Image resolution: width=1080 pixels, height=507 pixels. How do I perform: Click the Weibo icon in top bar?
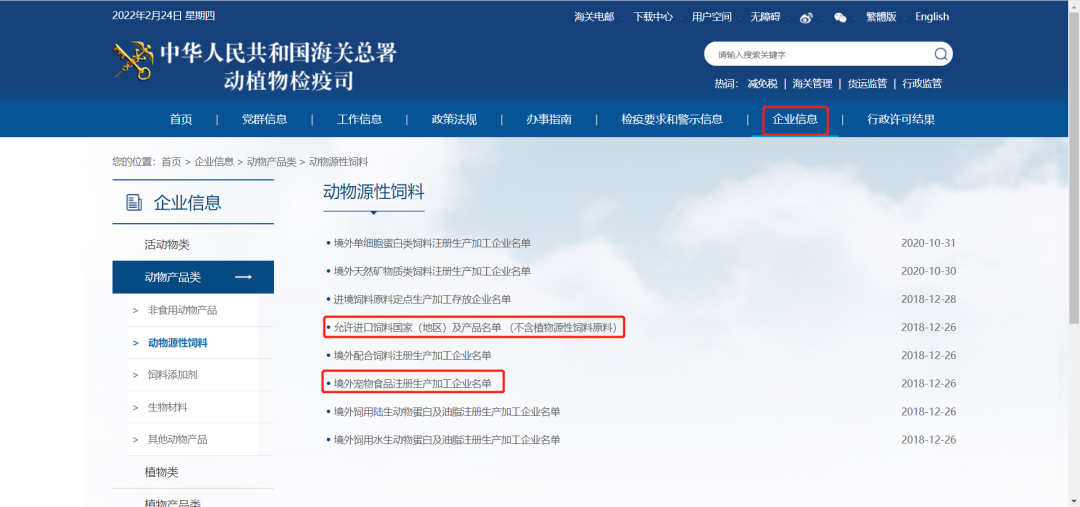point(806,17)
